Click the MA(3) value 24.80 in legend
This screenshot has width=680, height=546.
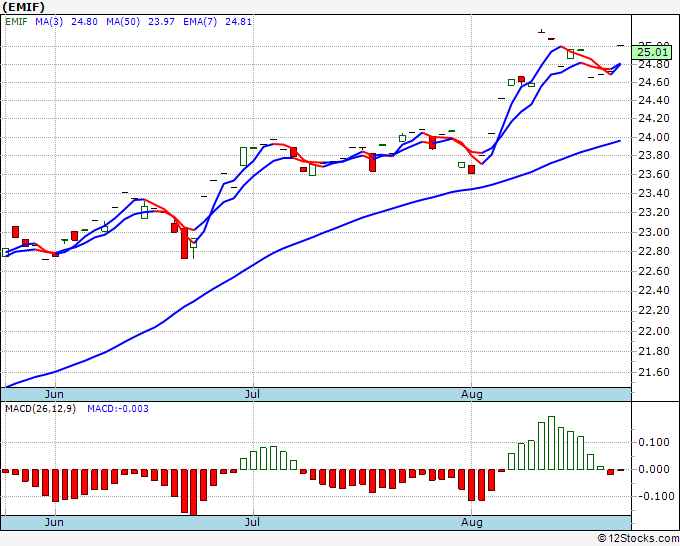point(84,22)
